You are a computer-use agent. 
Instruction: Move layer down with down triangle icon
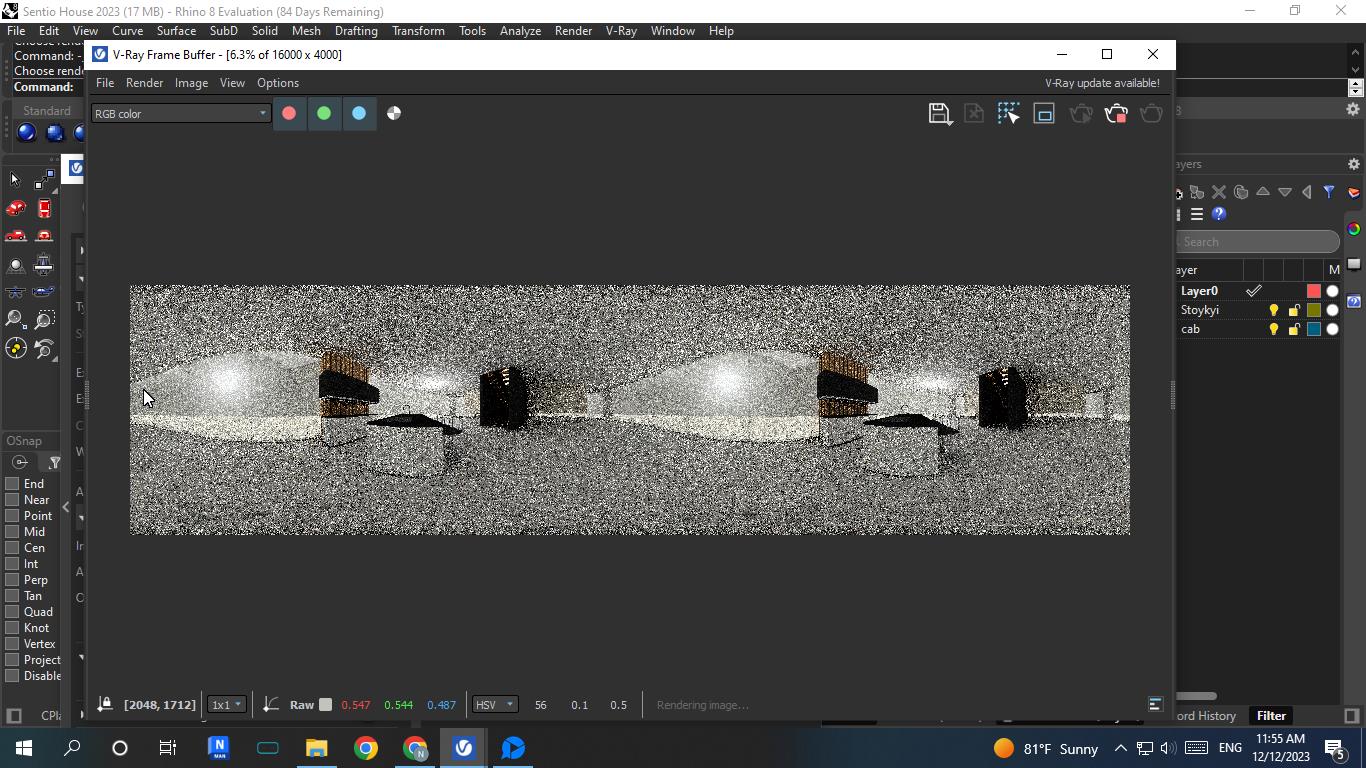[1285, 192]
